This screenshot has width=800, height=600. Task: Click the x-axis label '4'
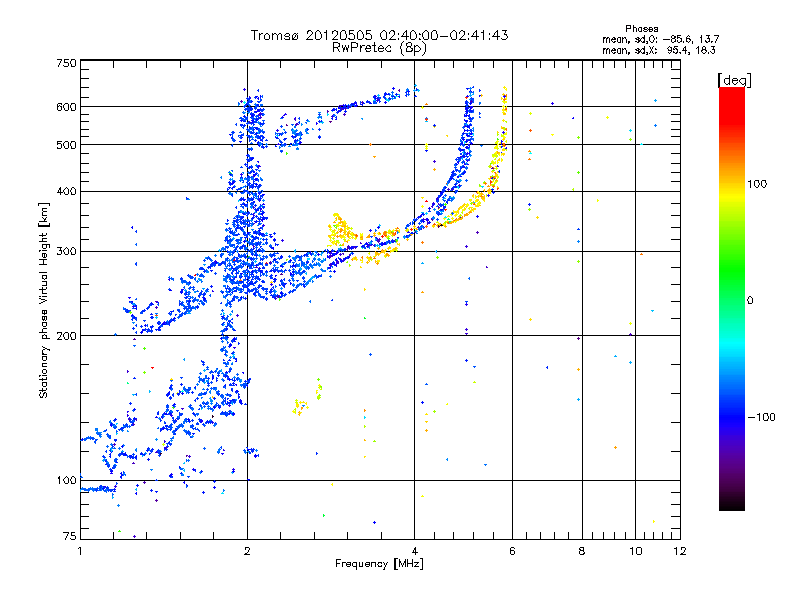click(414, 551)
